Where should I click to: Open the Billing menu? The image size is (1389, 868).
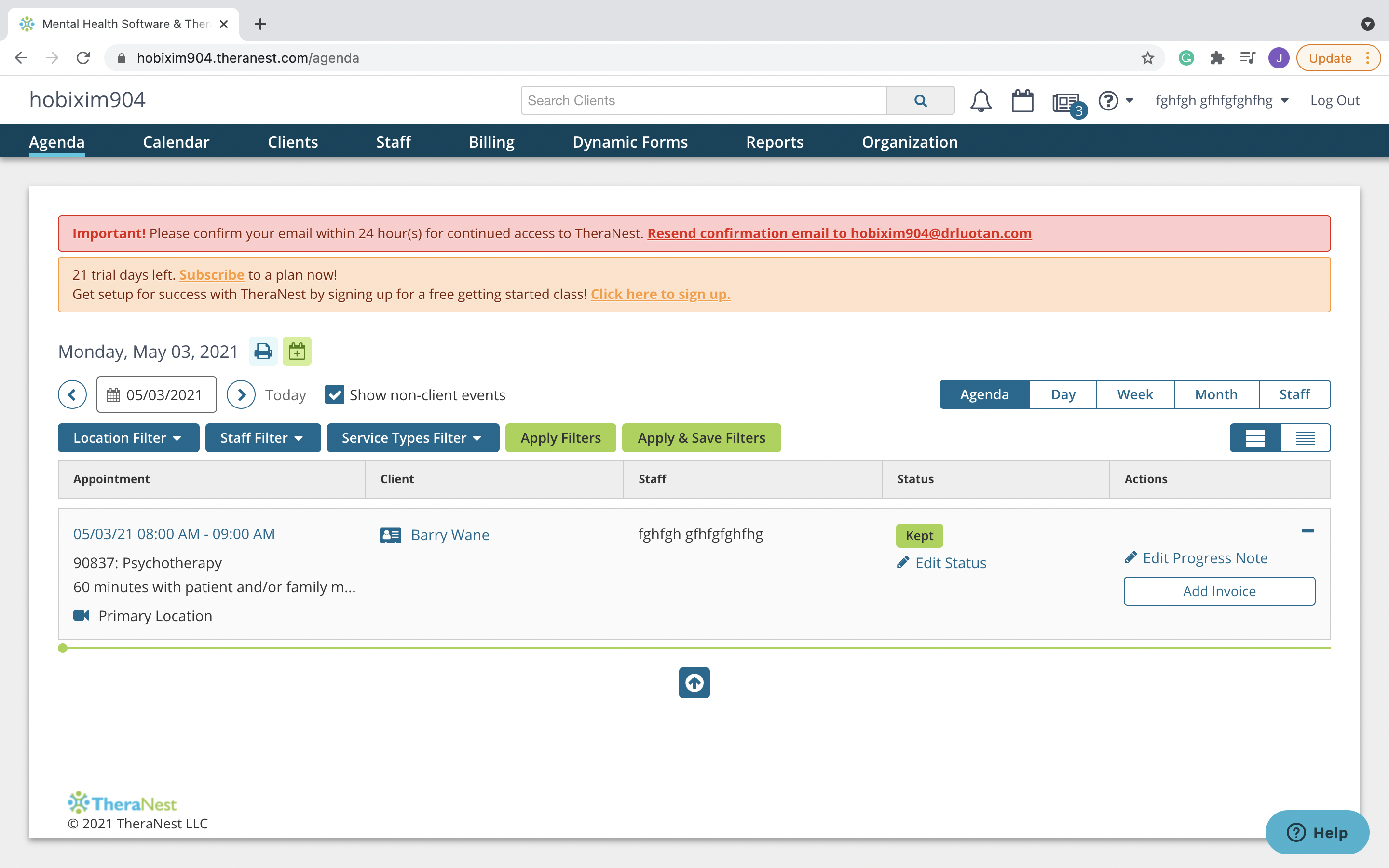pyautogui.click(x=491, y=142)
